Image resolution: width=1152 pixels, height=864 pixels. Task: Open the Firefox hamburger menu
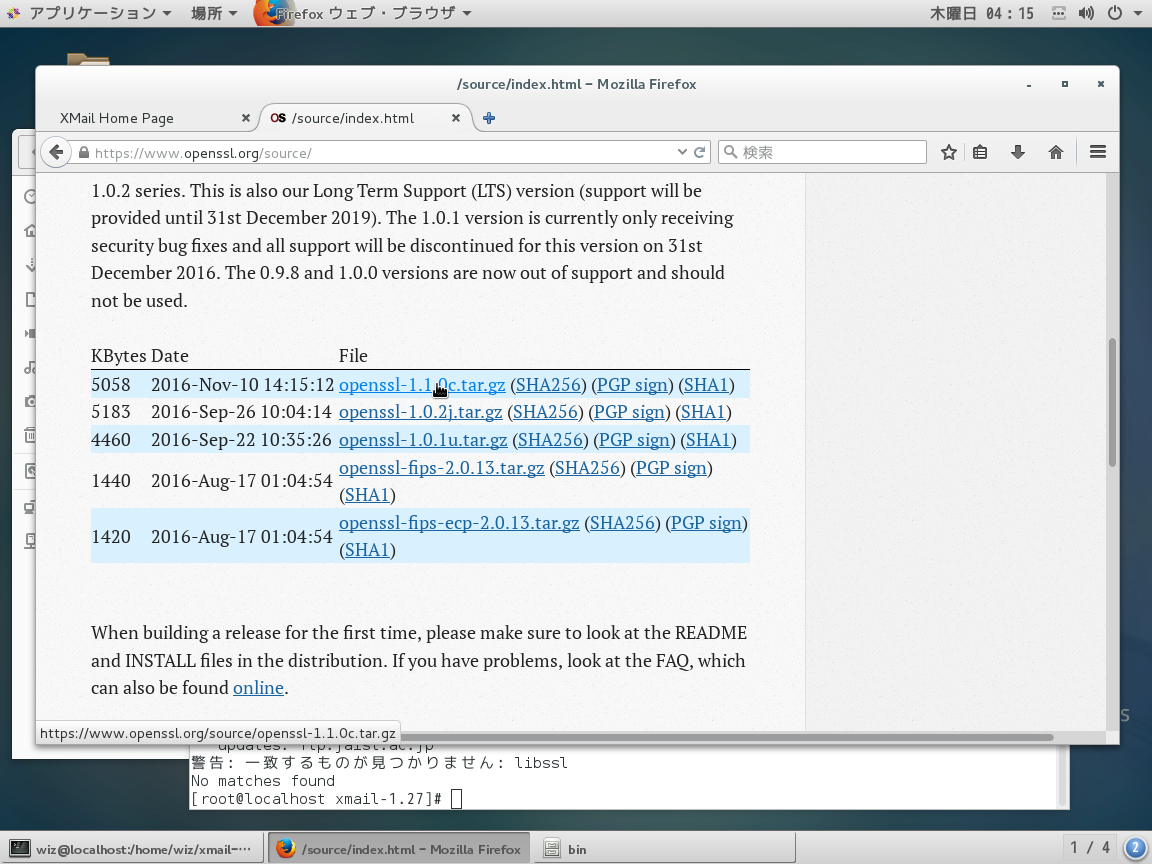pos(1098,152)
